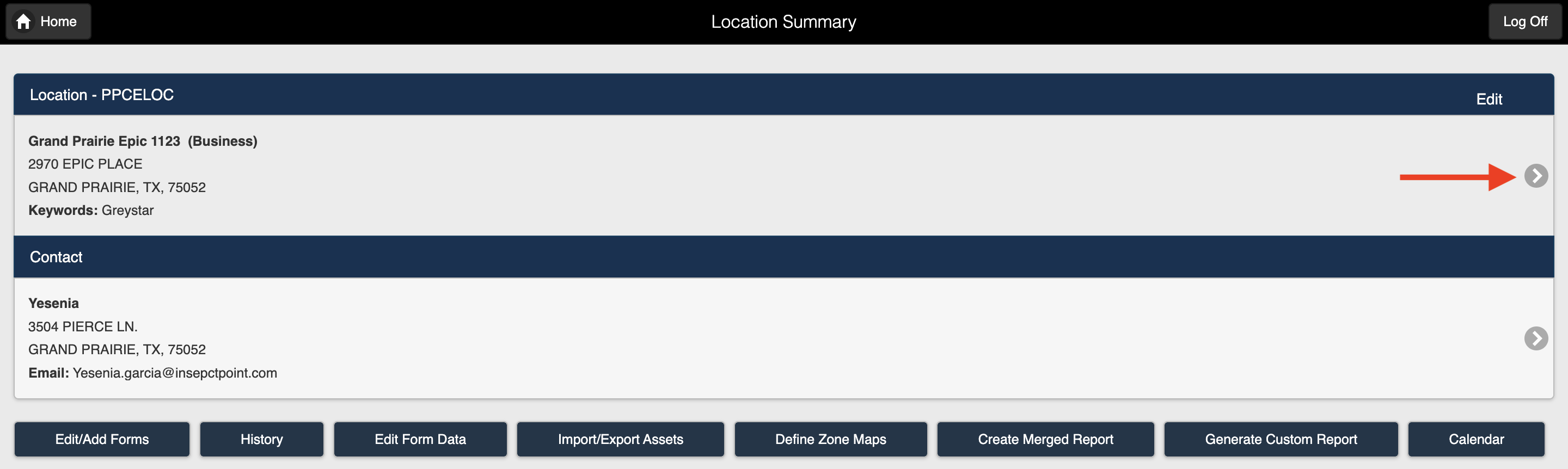Viewport: 1568px width, 469px height.
Task: Click Keywords: Greystar line
Action: pyautogui.click(x=91, y=211)
